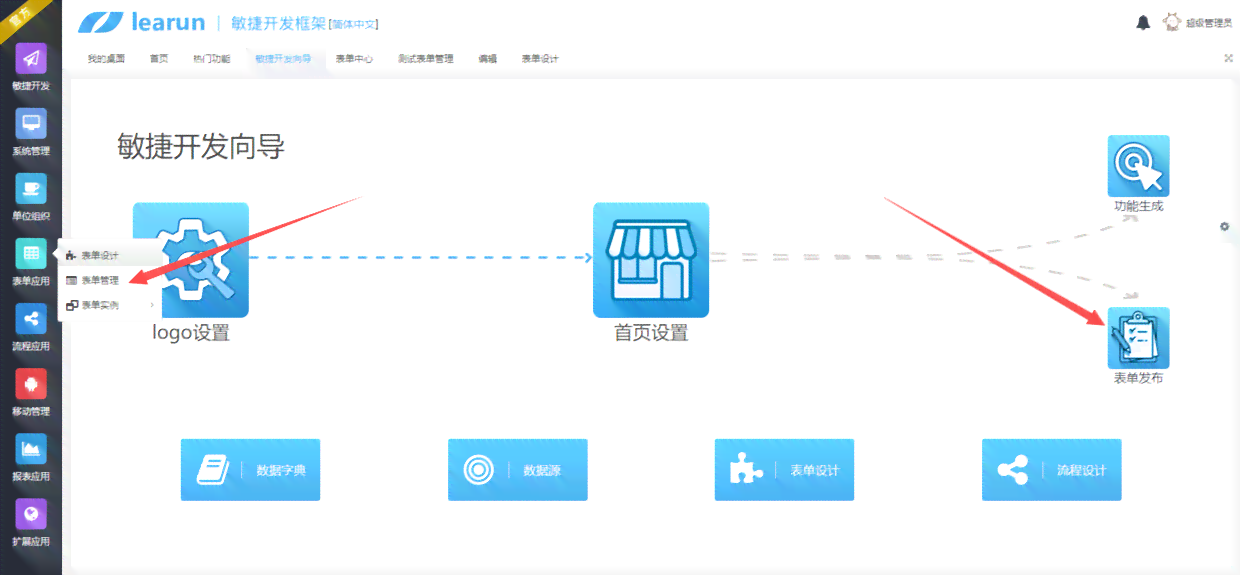Click the 表单设计 puzzle button
This screenshot has width=1240, height=575.
(x=784, y=470)
